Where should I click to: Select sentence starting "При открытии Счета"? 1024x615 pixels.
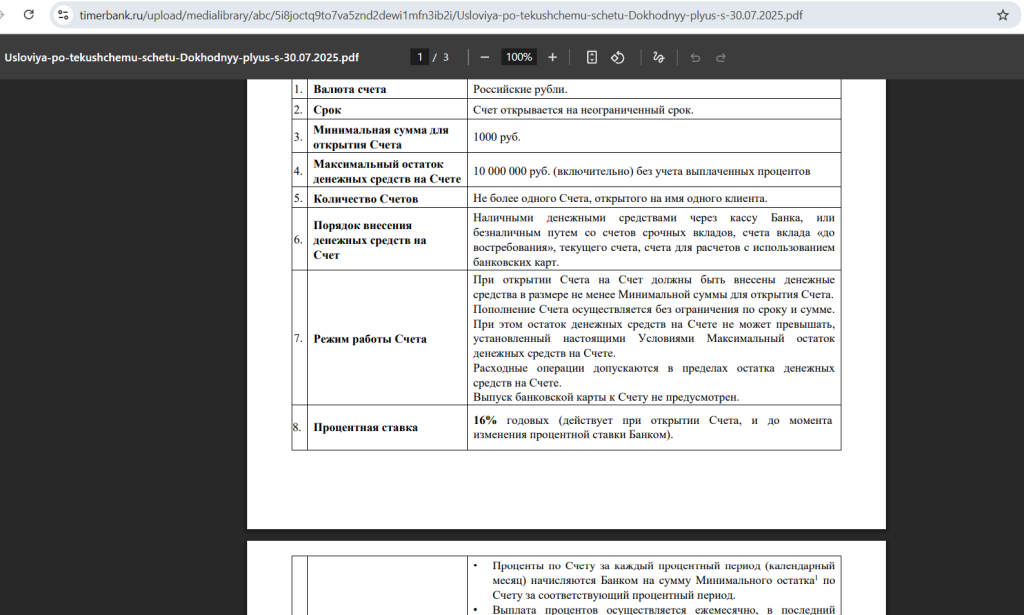(x=654, y=287)
